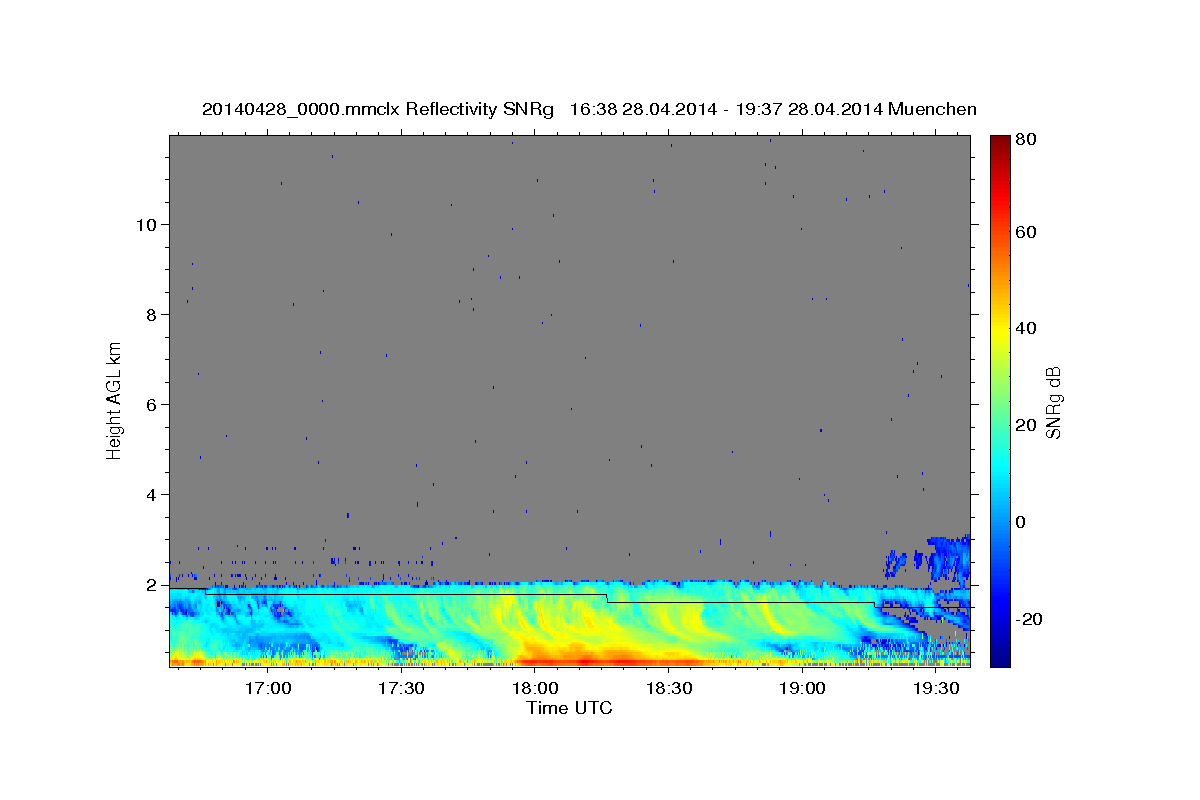Click the colorbar value 40
The width and height of the screenshot is (1200, 800).
tap(1026, 328)
